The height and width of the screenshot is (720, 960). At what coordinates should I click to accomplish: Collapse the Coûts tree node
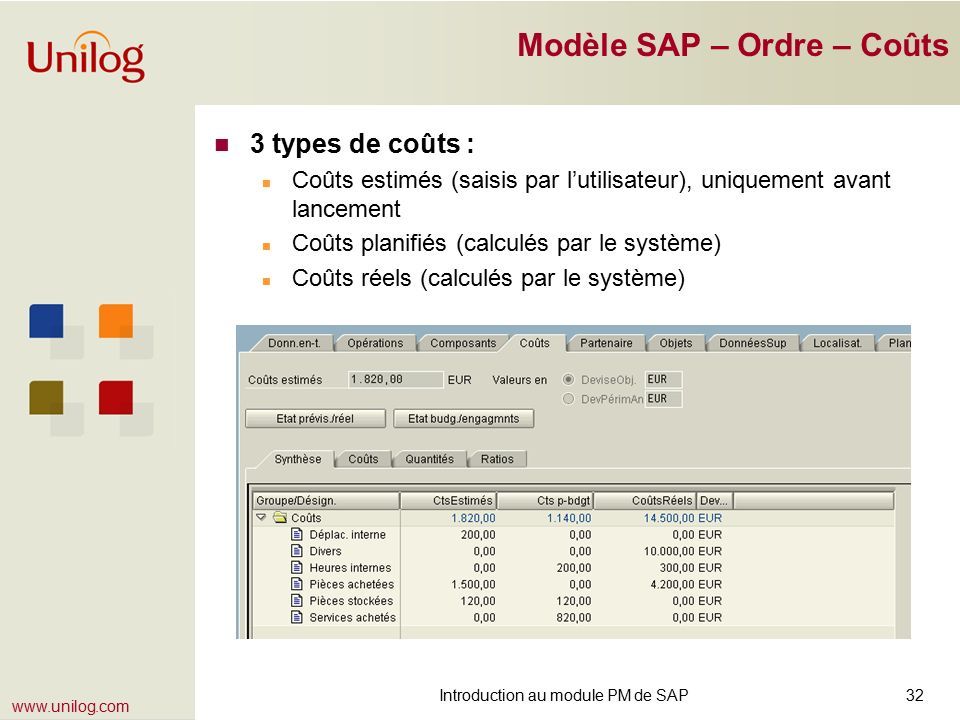261,517
